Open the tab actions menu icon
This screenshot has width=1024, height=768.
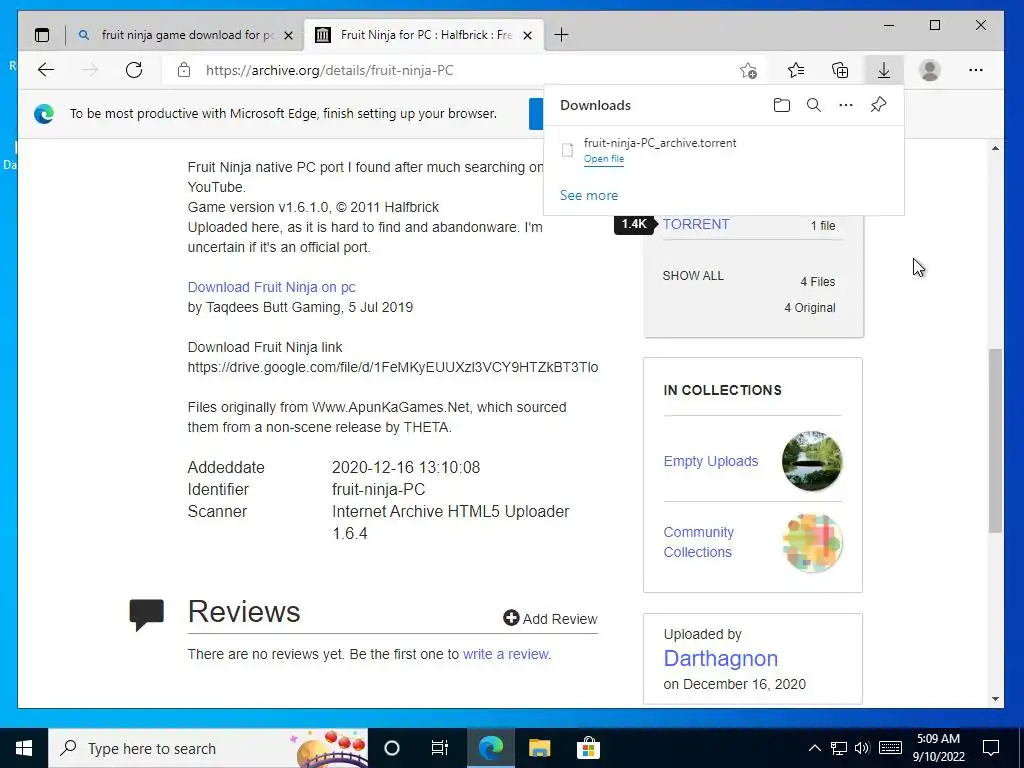point(42,35)
